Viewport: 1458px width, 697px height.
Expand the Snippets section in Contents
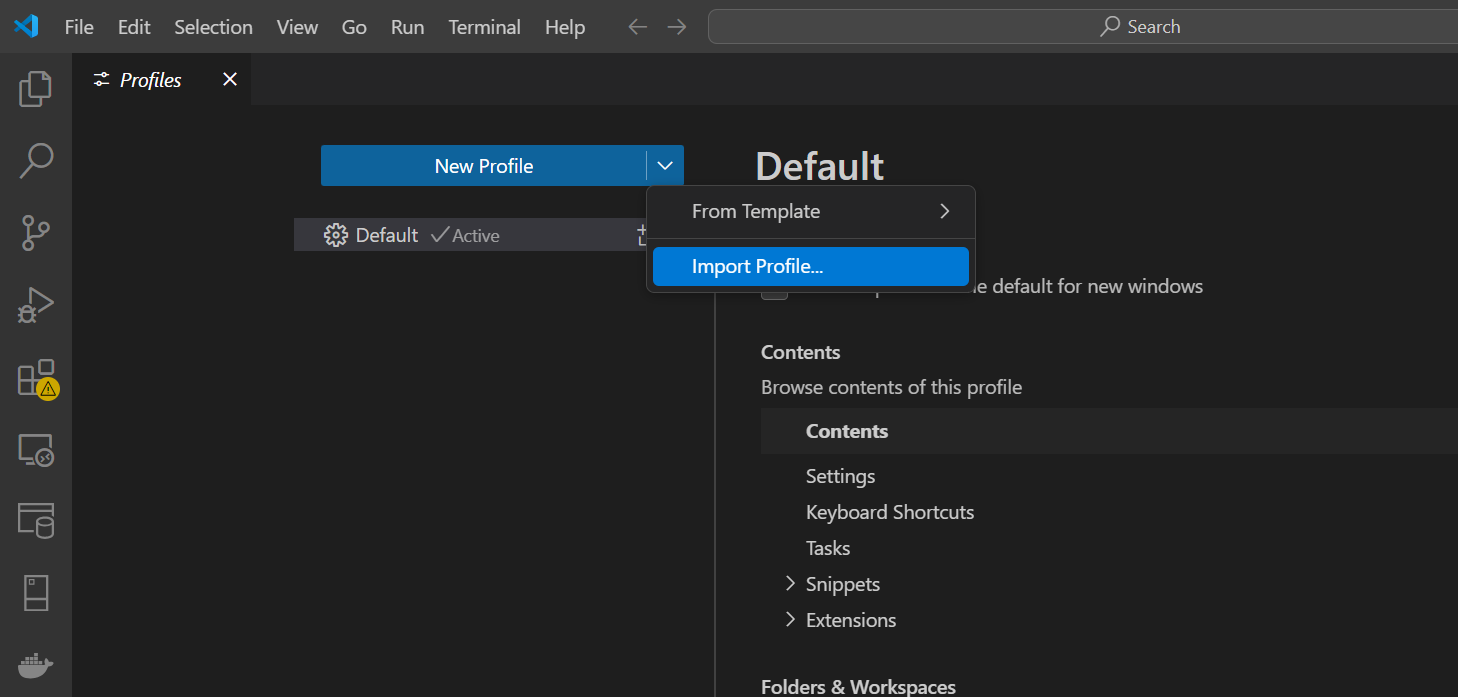(790, 583)
